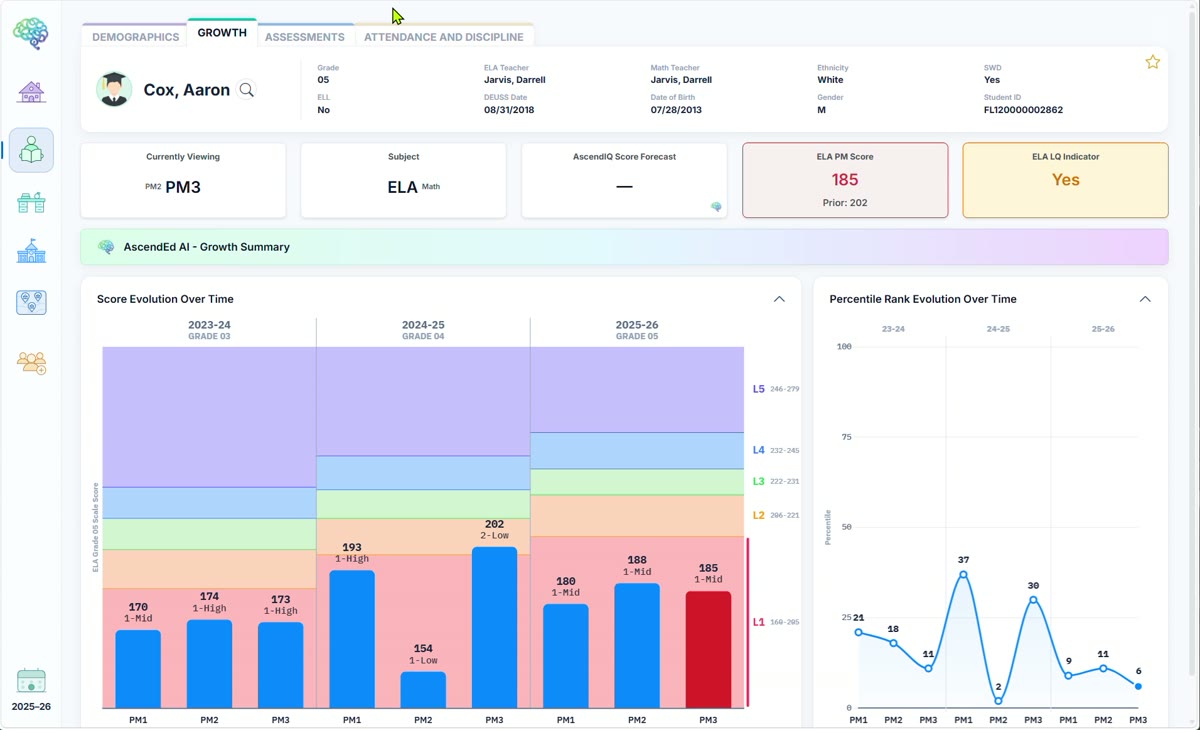Viewport: 1200px width, 730px height.
Task: Click the L1 160-205 legend label
Action: 776,622
